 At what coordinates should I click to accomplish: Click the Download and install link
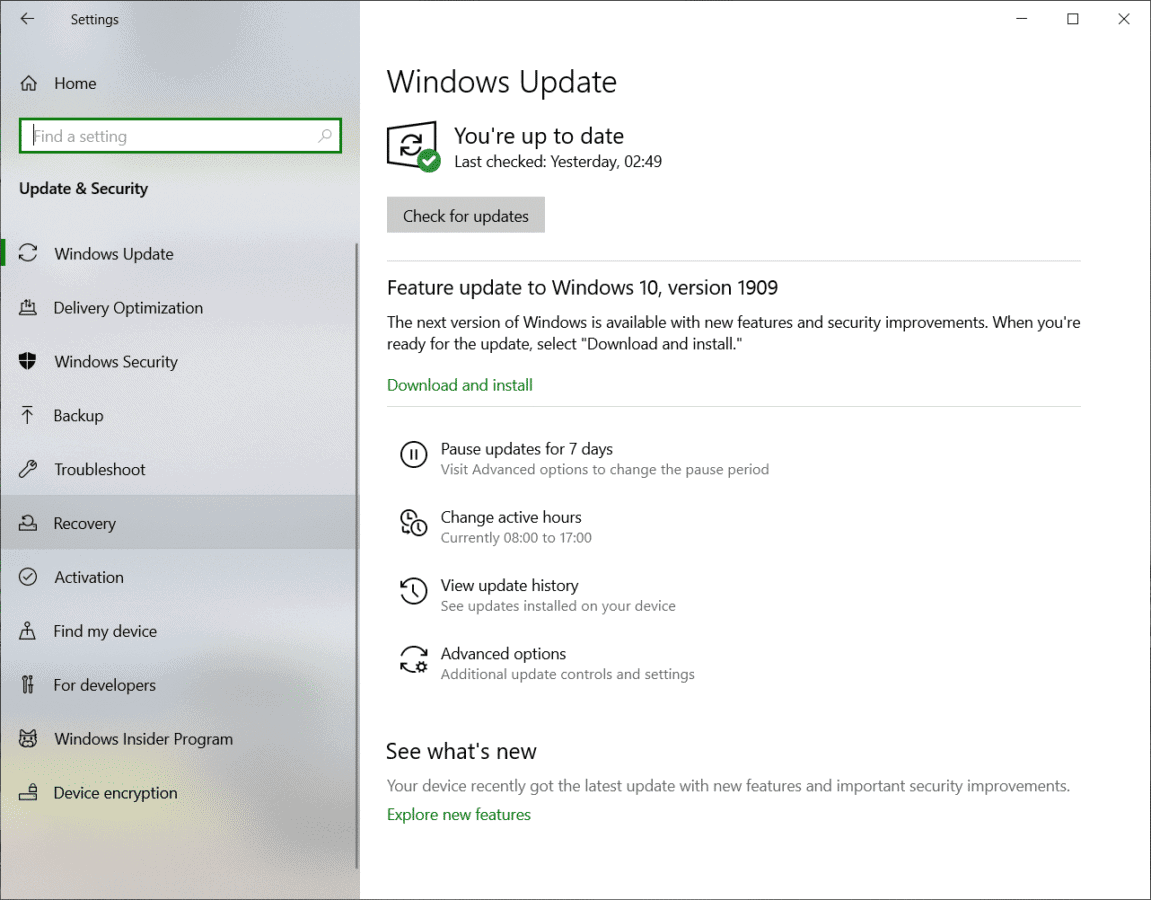pyautogui.click(x=459, y=385)
